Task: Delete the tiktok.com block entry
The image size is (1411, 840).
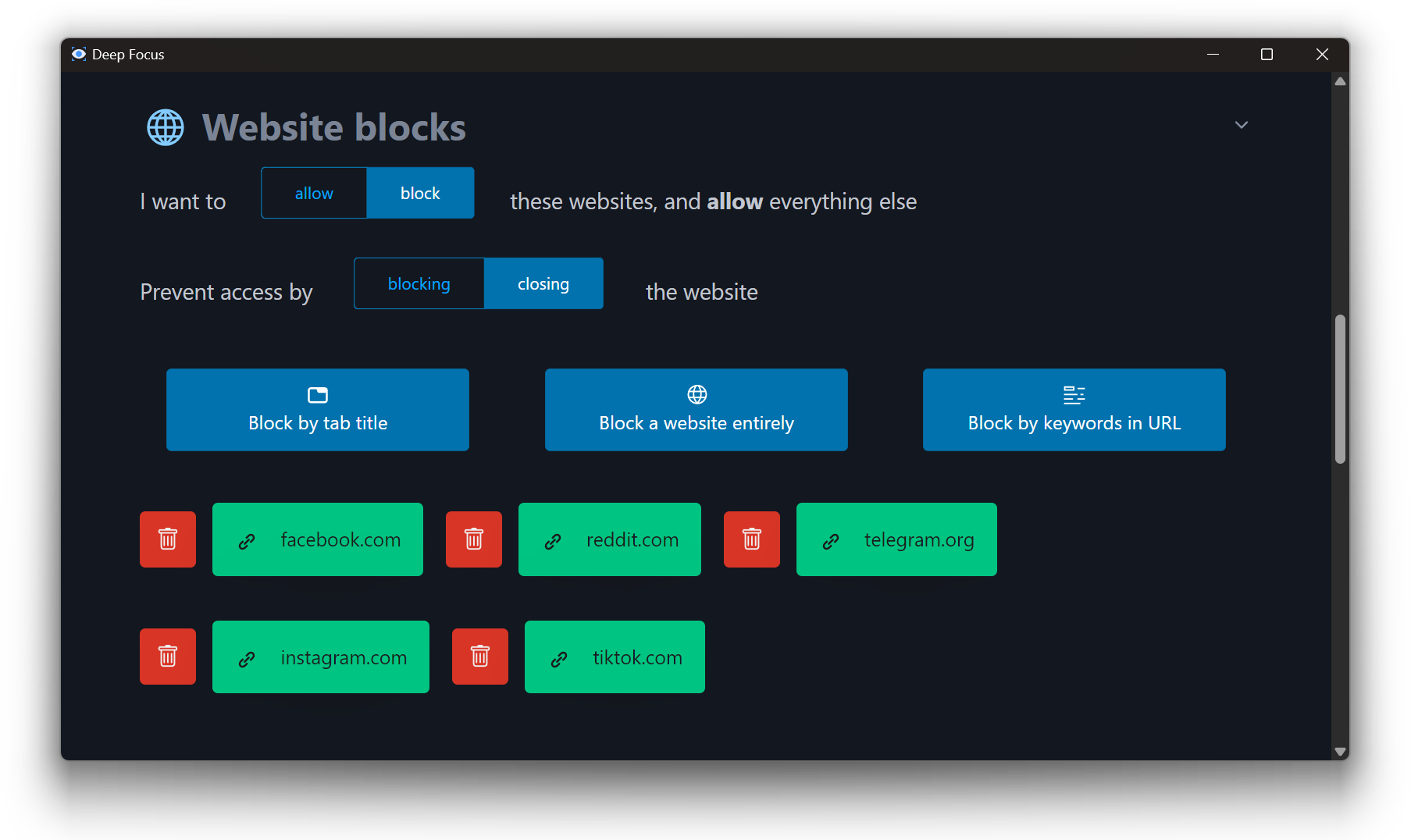Action: coord(480,657)
